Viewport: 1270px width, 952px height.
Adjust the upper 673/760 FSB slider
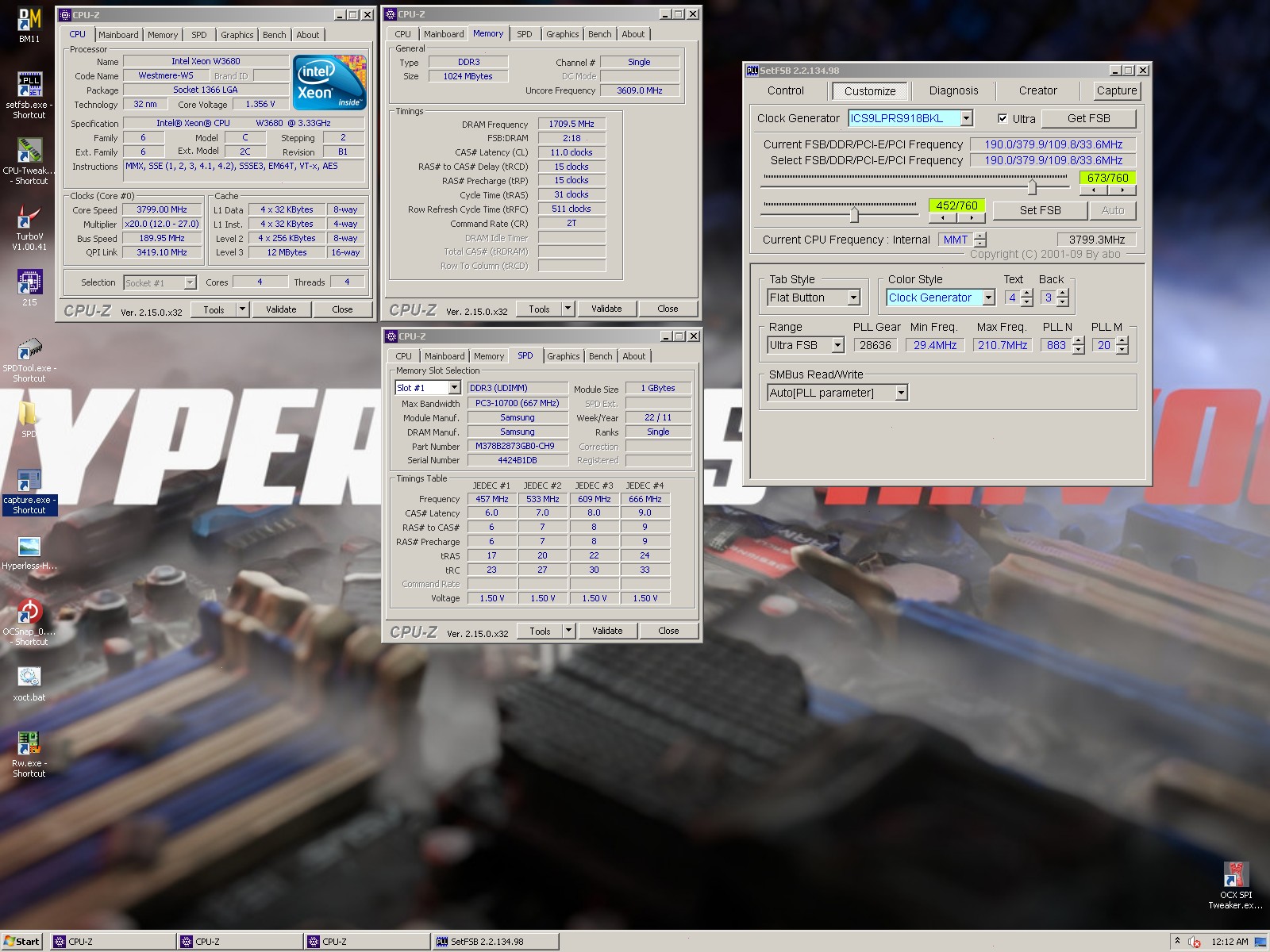[x=1032, y=187]
